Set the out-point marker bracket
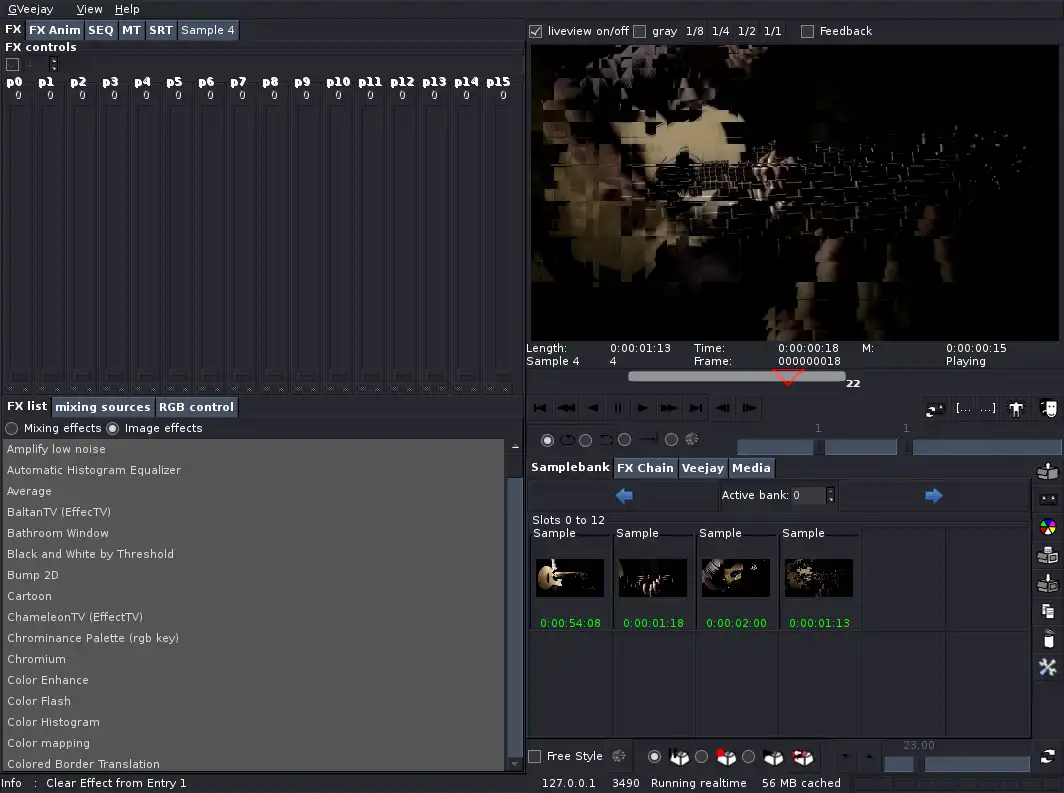The image size is (1064, 793). (988, 408)
